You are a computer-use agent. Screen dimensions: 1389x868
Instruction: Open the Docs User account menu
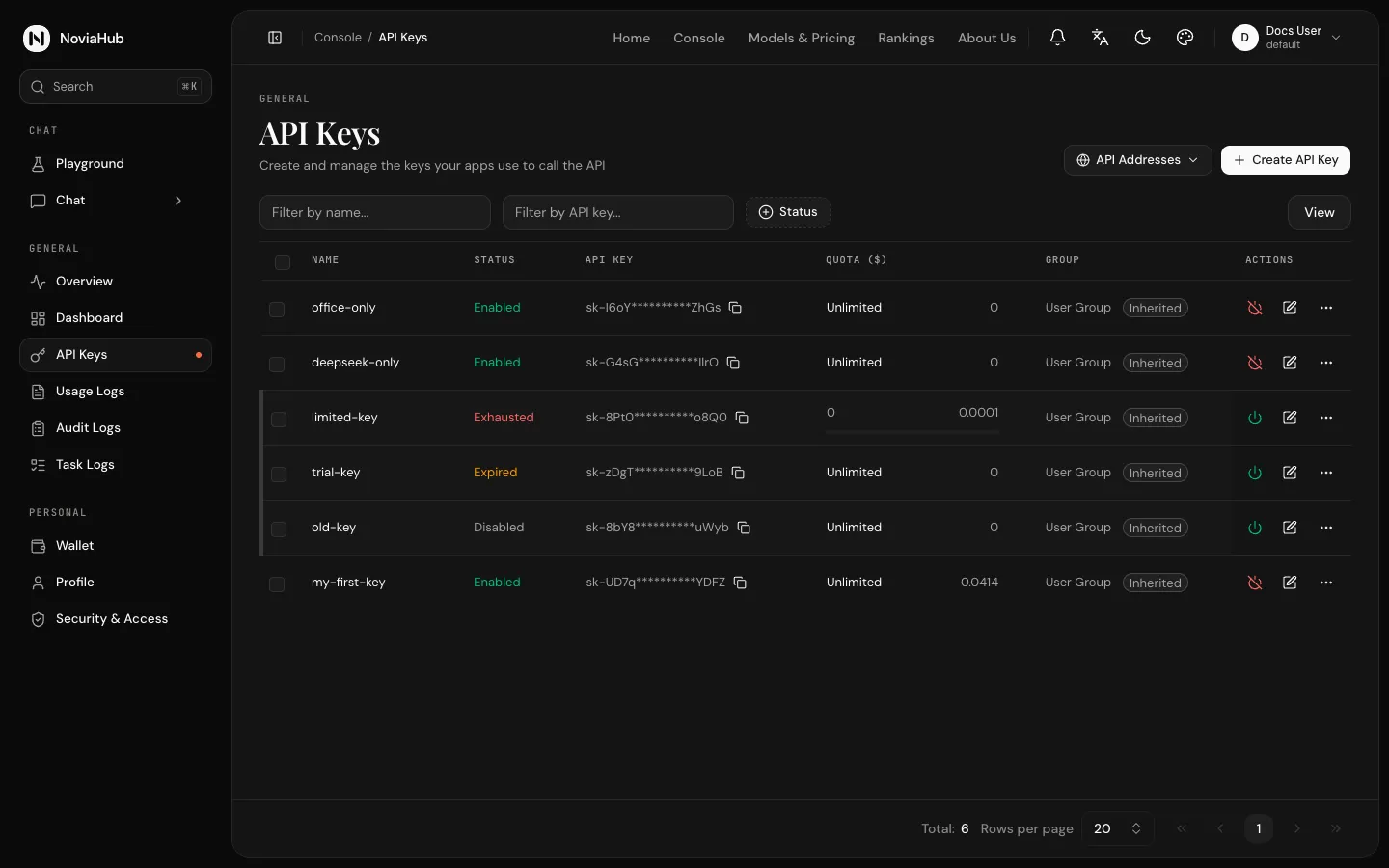1287,38
